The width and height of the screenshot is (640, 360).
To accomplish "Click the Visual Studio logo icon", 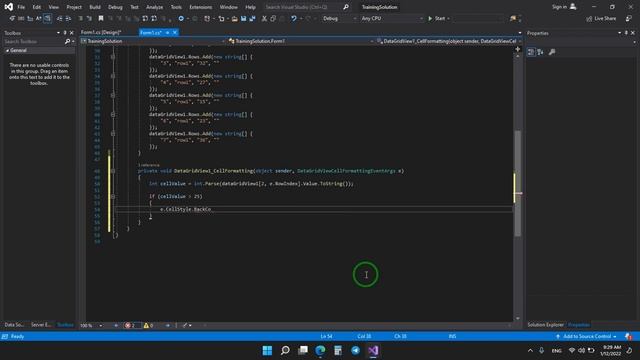I will point(8,7).
